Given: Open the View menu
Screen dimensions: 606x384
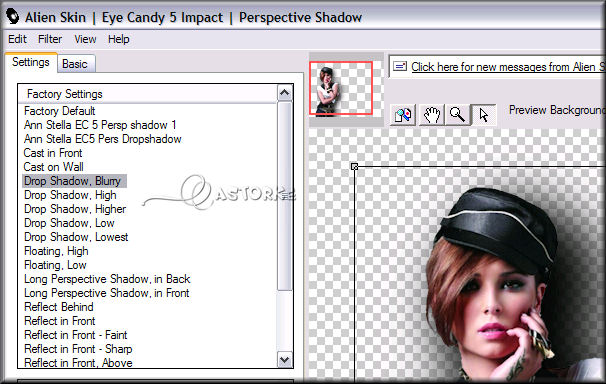Looking at the screenshot, I should 85,39.
